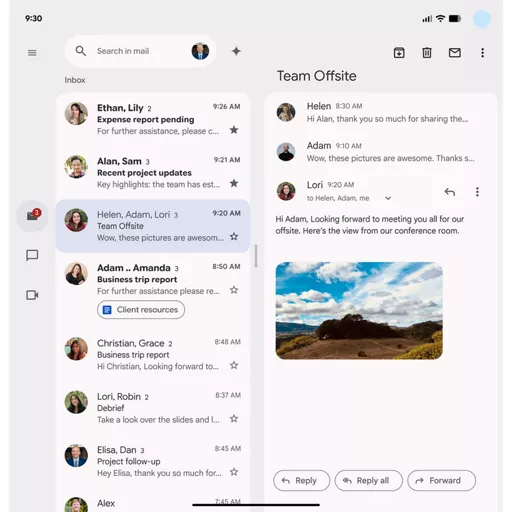Tap Helen's avatar in the thread
The width and height of the screenshot is (512, 512).
286,112
